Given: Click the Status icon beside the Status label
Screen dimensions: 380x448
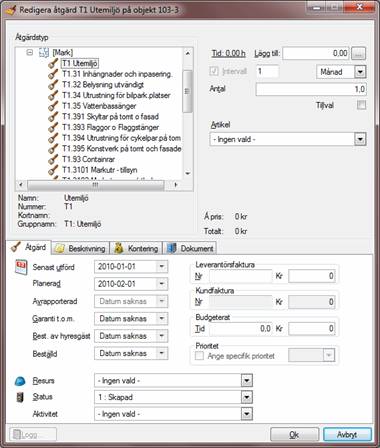Looking at the screenshot, I should click(20, 397).
